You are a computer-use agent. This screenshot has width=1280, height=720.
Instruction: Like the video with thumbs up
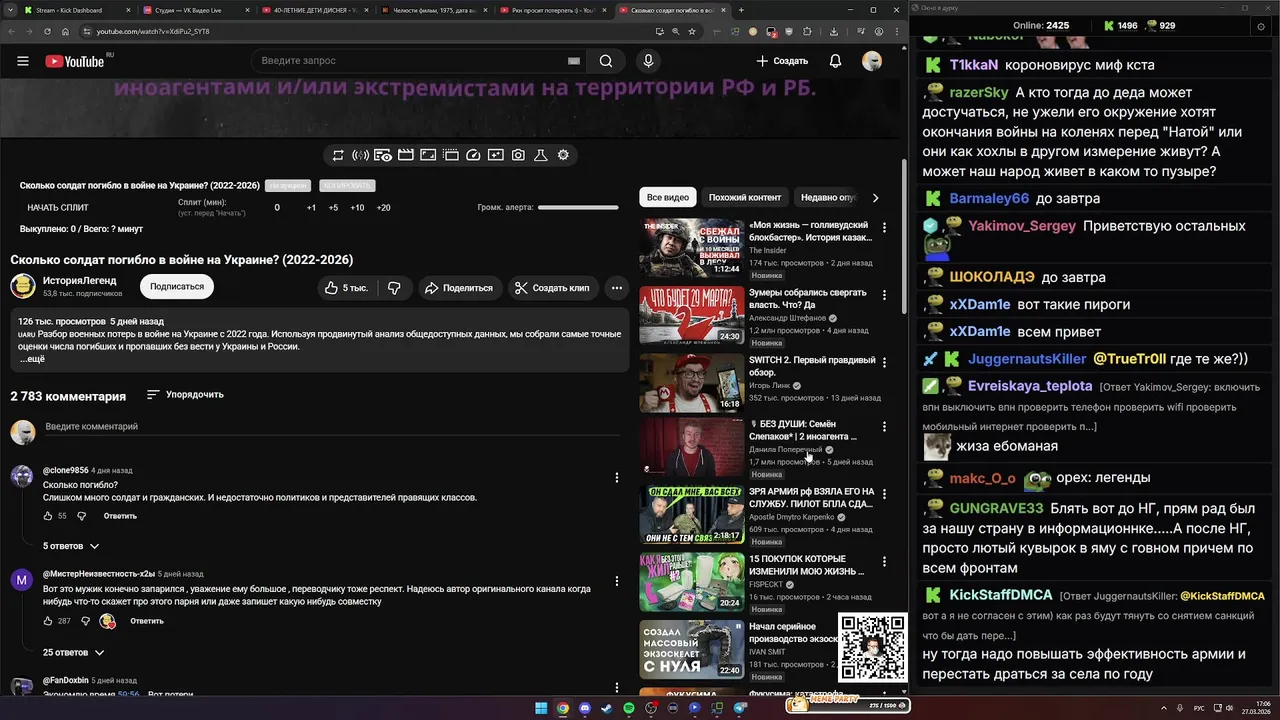(x=346, y=288)
